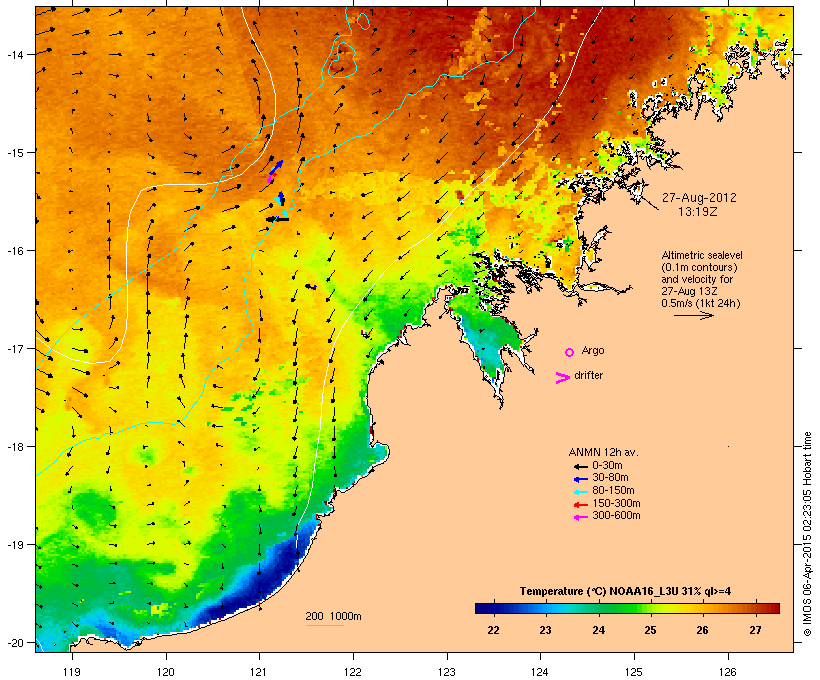Click the 123 longitude axis label
This screenshot has height=680, width=820.
[x=447, y=672]
